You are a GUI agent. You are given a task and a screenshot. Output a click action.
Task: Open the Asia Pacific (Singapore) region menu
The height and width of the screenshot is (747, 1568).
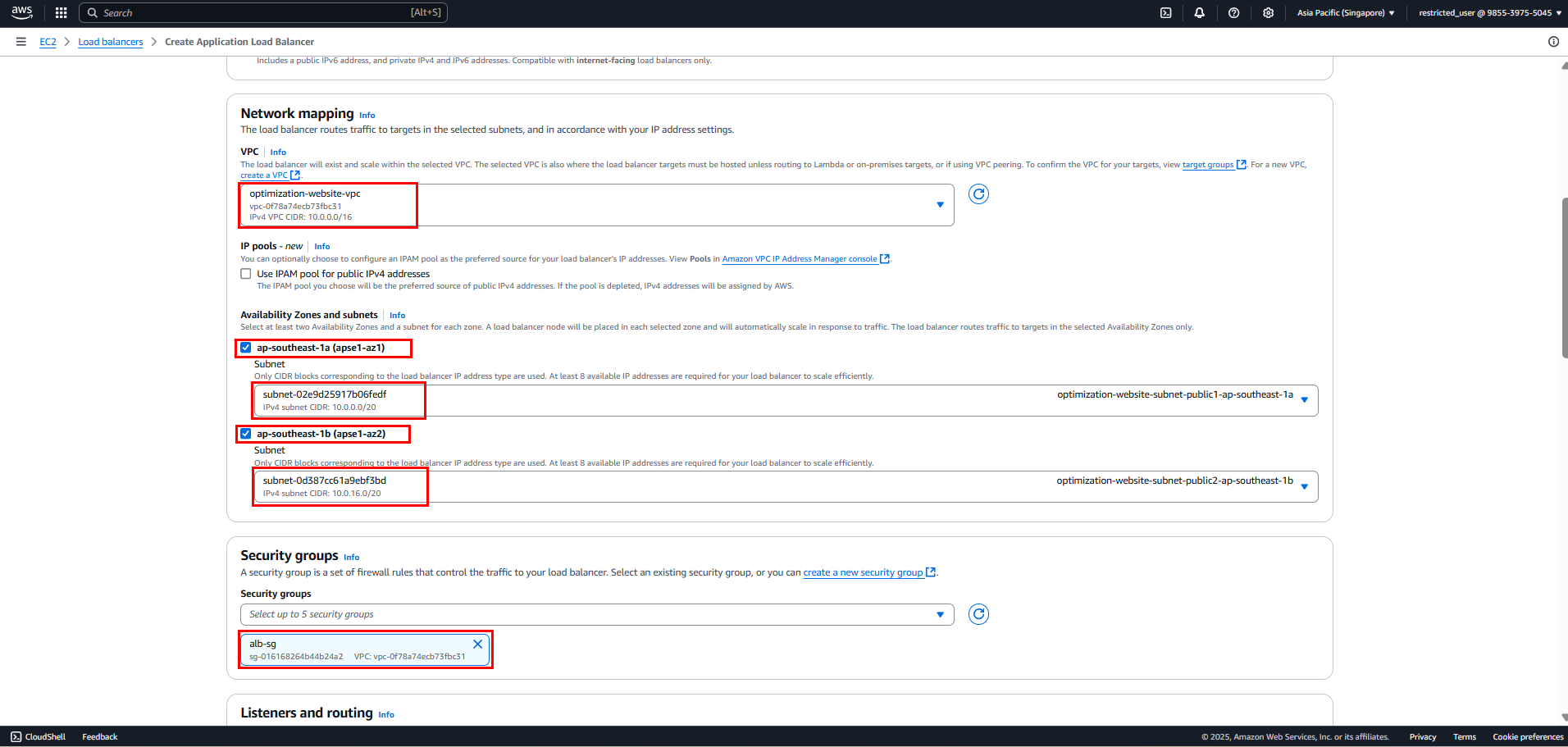pyautogui.click(x=1346, y=13)
